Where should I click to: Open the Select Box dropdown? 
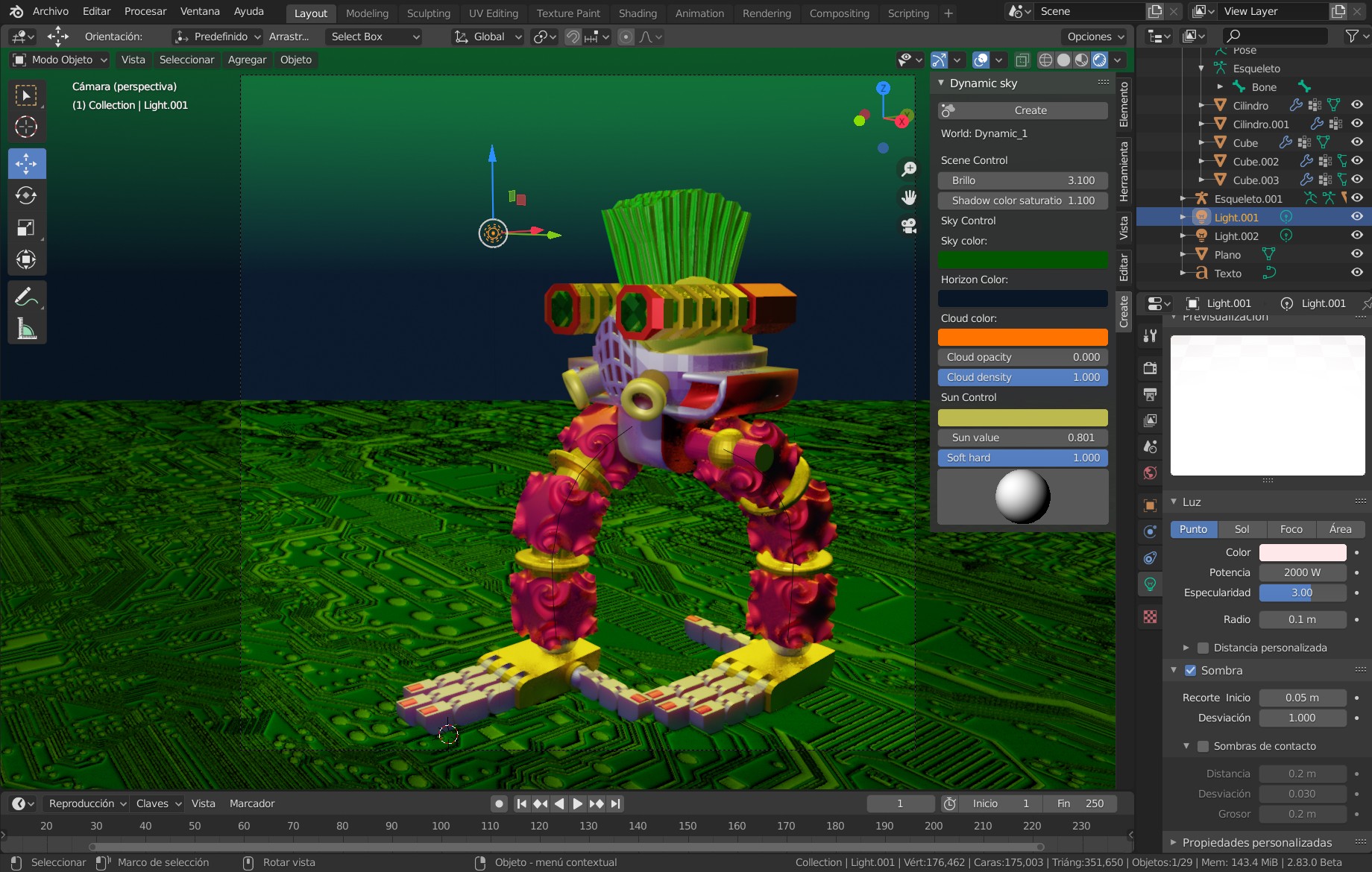(374, 37)
